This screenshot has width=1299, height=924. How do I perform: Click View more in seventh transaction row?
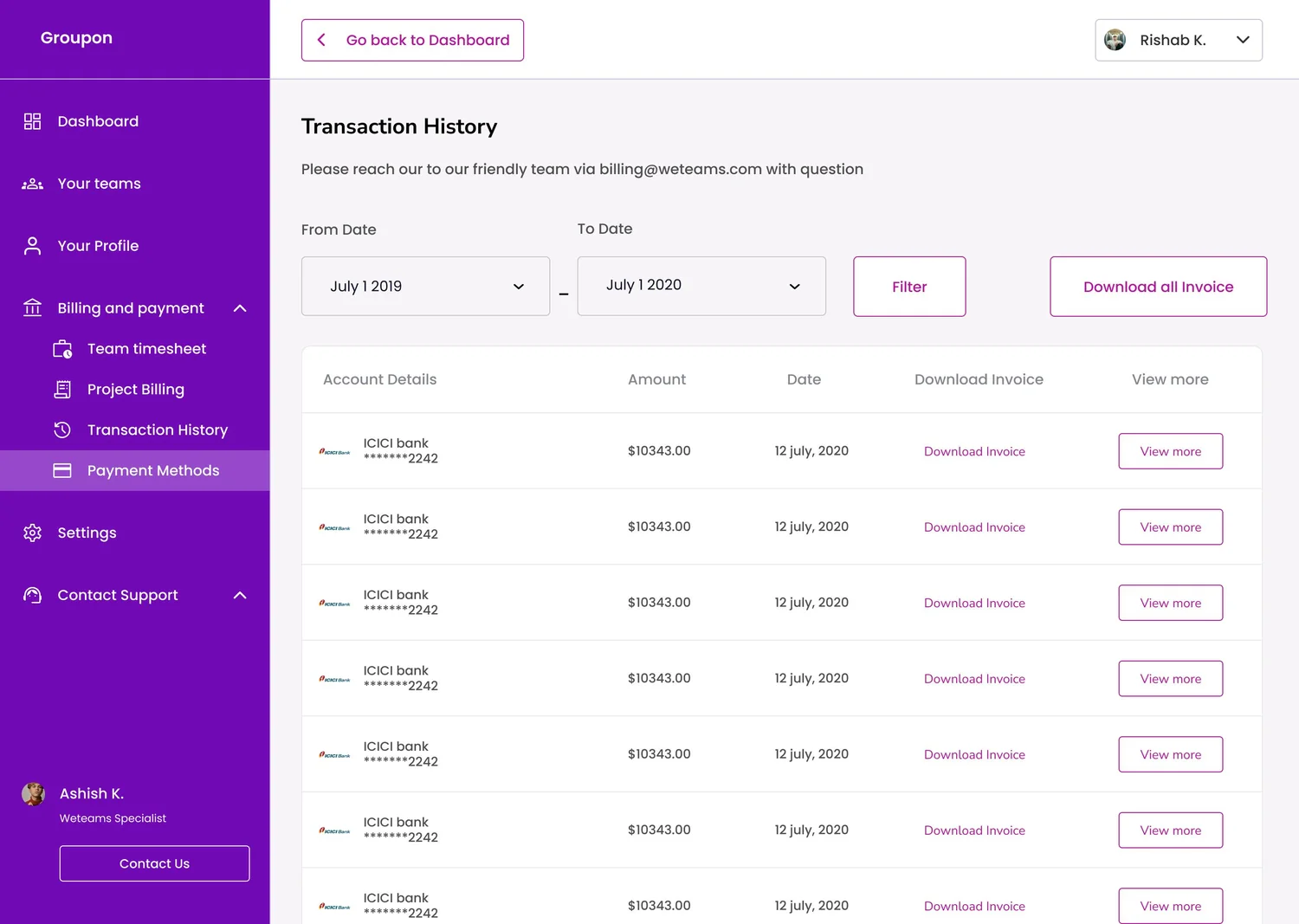pos(1170,906)
